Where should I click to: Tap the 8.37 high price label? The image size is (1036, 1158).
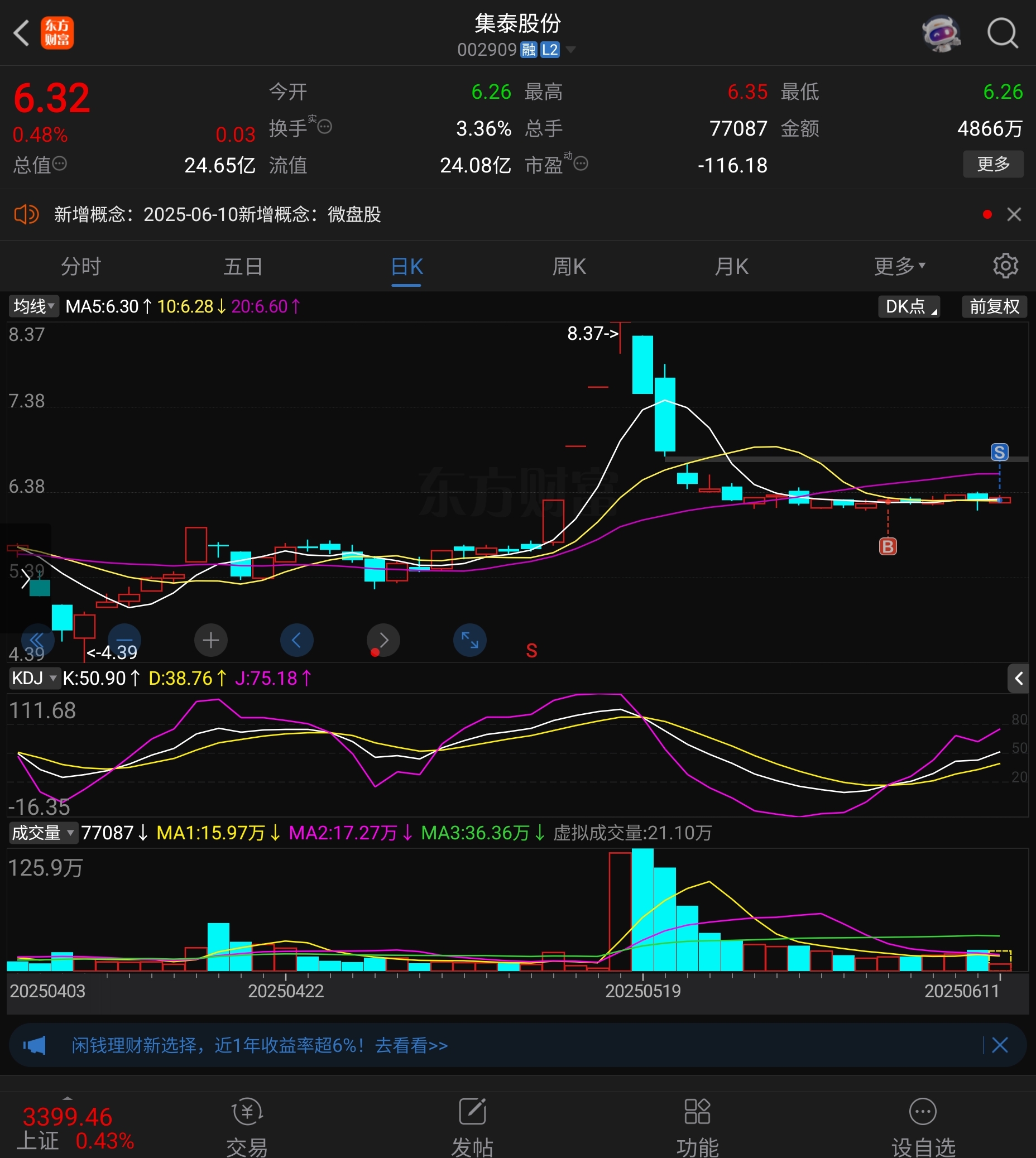pos(593,334)
